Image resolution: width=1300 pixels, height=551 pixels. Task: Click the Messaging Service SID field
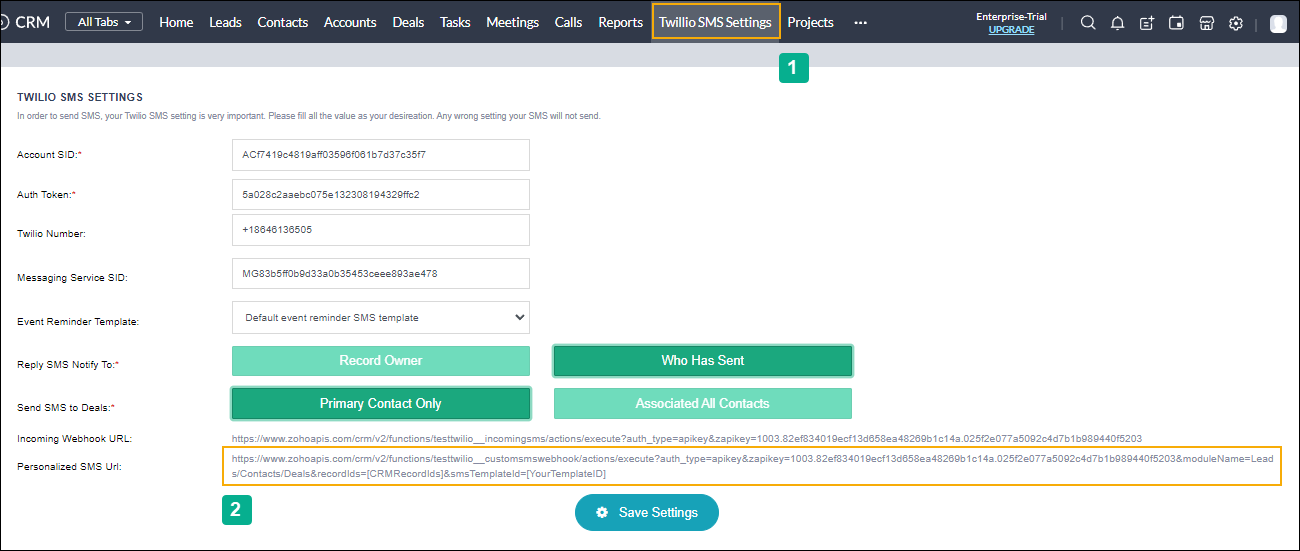tap(381, 273)
